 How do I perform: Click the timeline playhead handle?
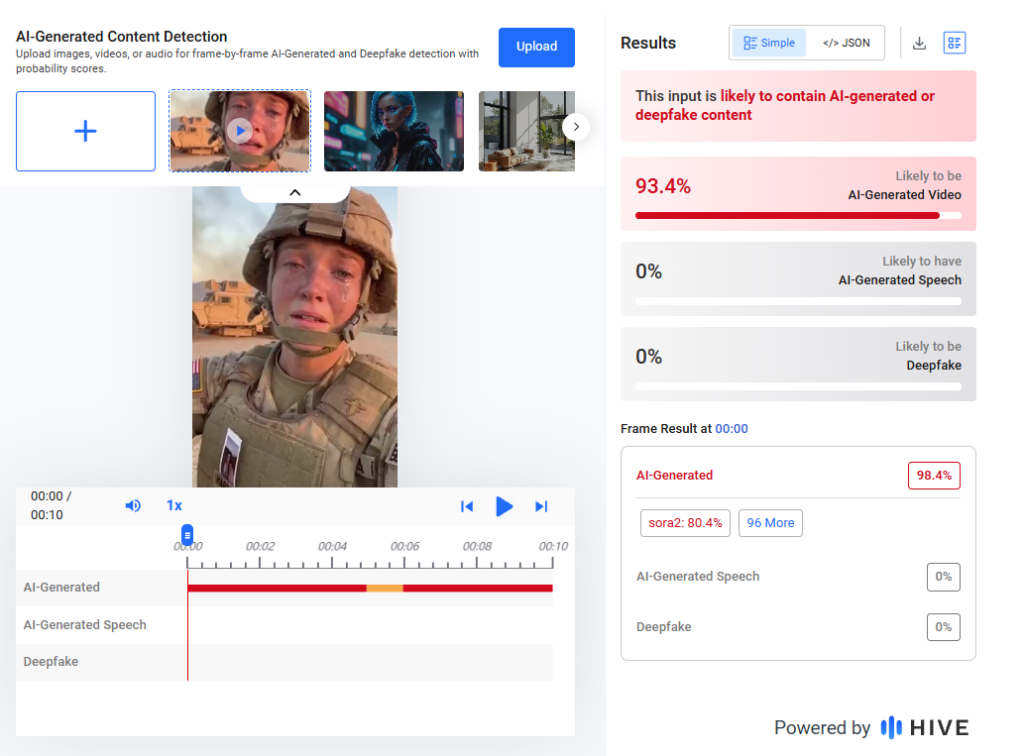(x=187, y=535)
